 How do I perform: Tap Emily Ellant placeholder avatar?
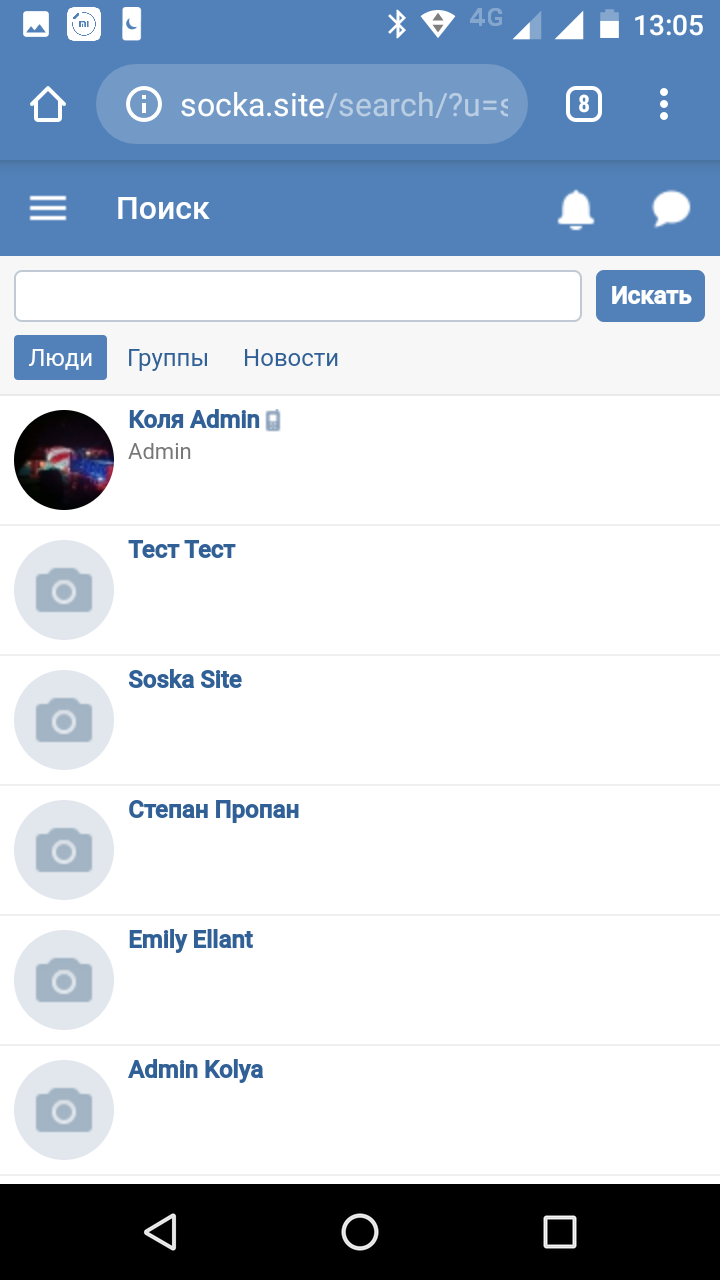point(64,980)
